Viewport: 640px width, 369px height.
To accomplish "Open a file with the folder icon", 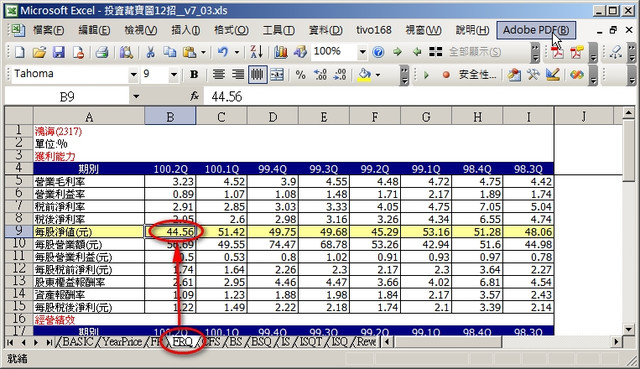I will 39,52.
